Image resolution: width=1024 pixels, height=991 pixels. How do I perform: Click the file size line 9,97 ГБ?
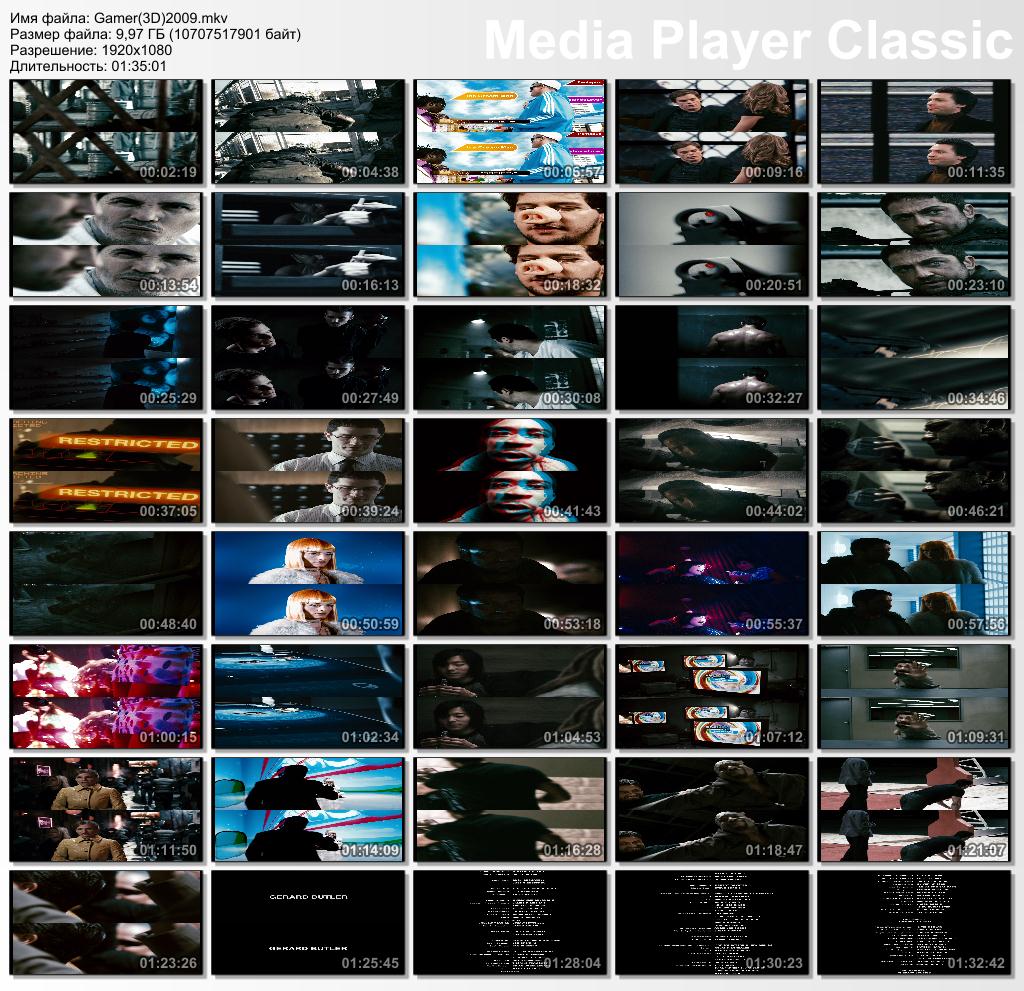point(155,34)
